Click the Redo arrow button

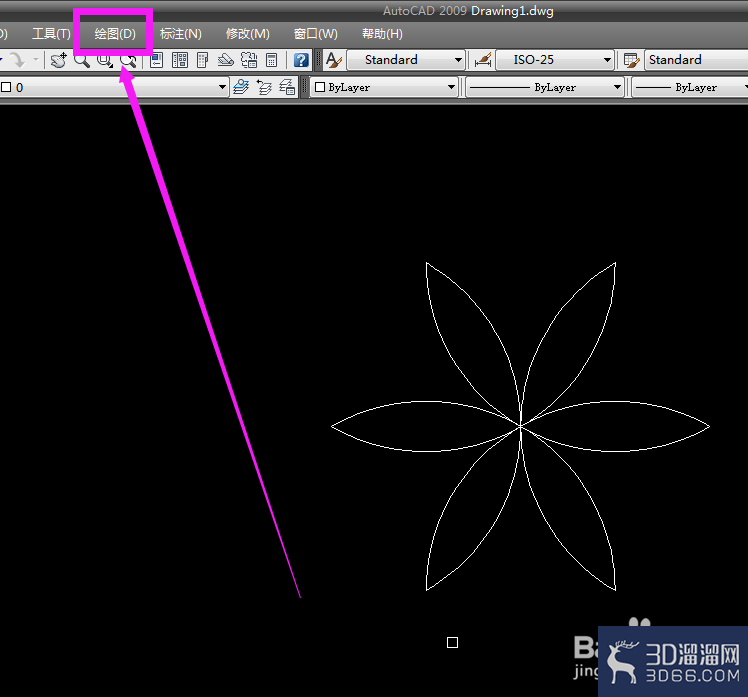(x=18, y=60)
